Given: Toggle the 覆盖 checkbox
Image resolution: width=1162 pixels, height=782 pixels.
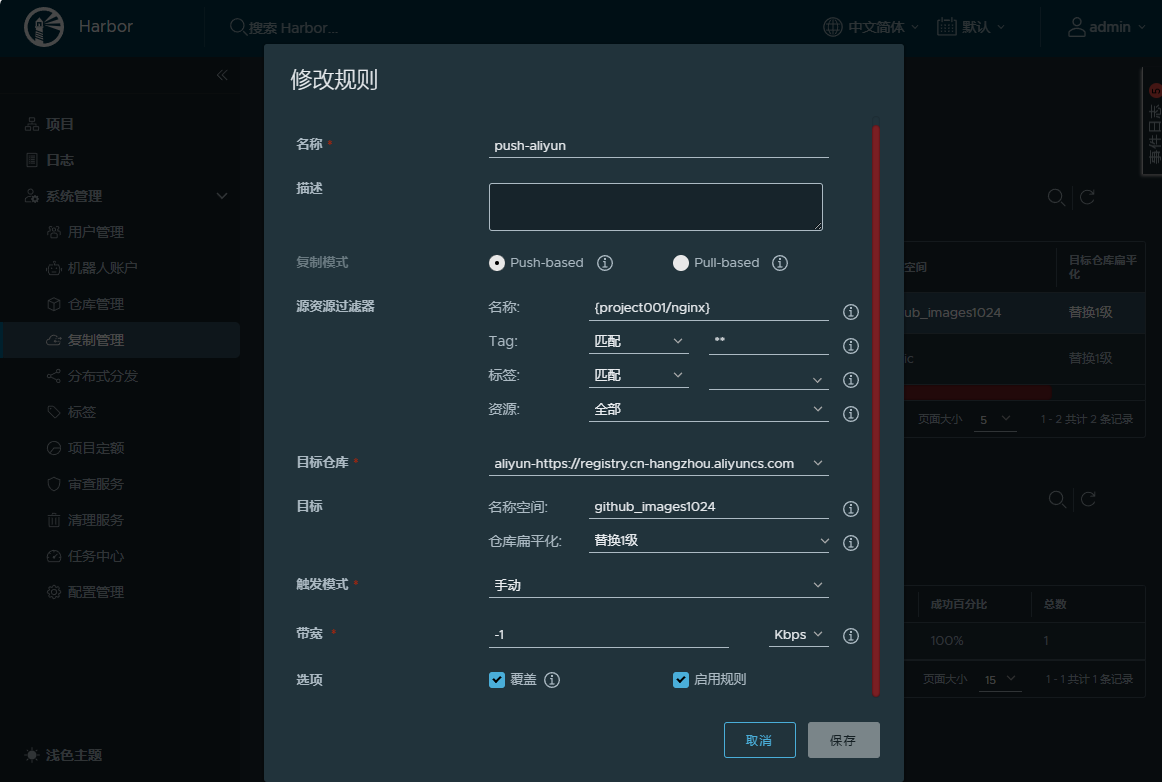Looking at the screenshot, I should click(x=497, y=680).
